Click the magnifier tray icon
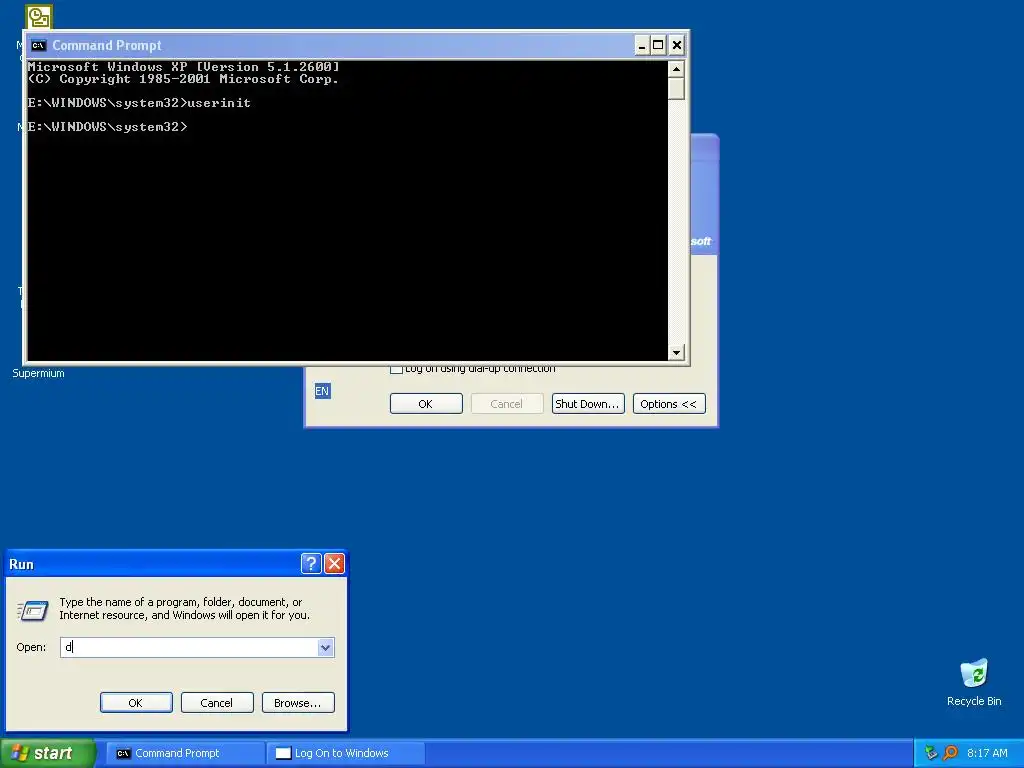Image resolution: width=1024 pixels, height=768 pixels. coord(950,753)
